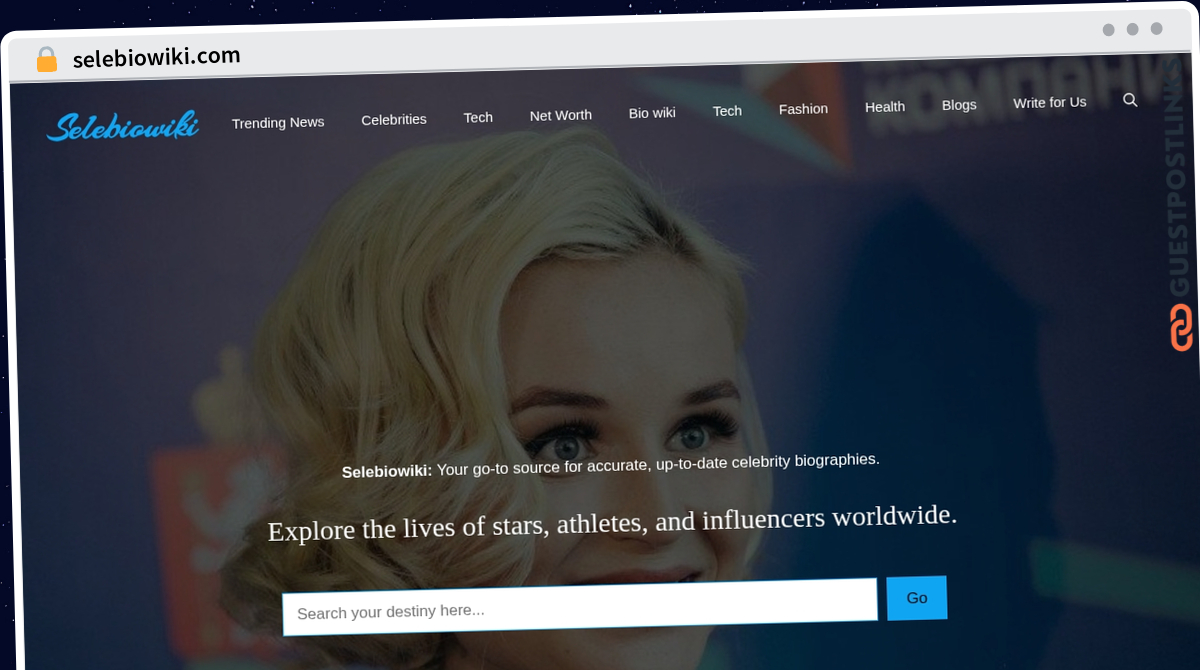This screenshot has height=670, width=1200.
Task: Click the Write for Us link
Action: pos(1049,103)
